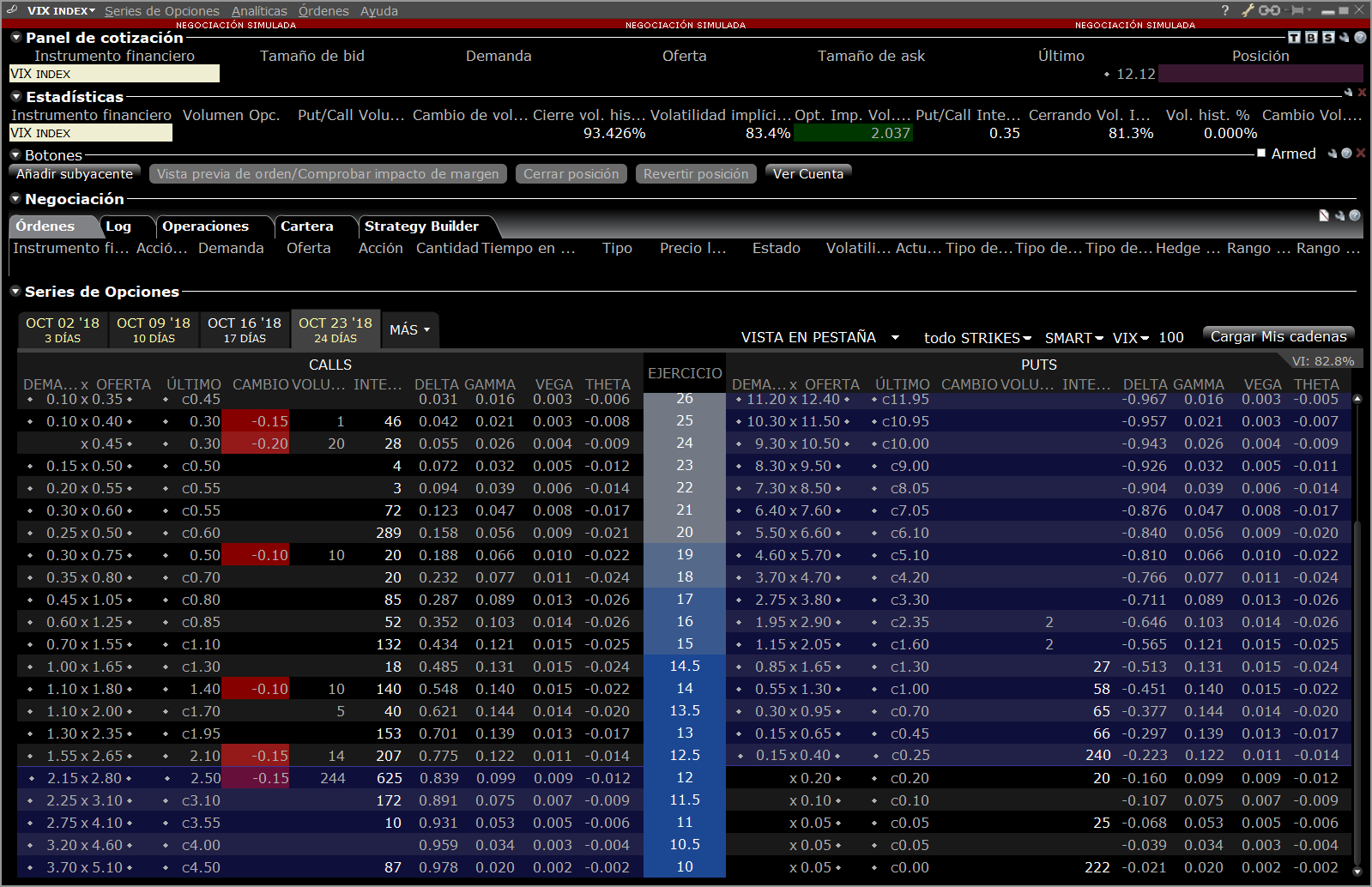
Task: Select the OCT 16 '18 expiration tab
Action: (245, 329)
